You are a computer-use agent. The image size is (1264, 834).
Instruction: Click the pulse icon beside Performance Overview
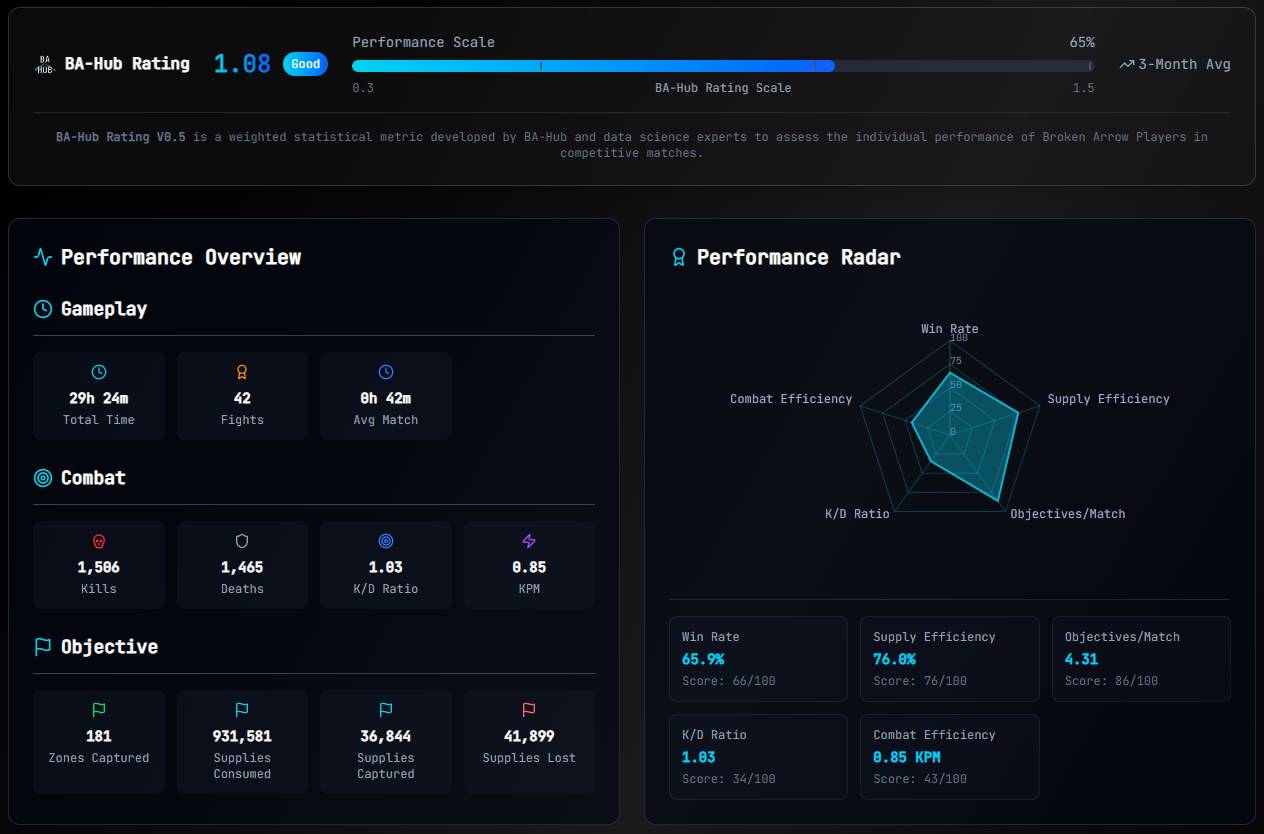pos(43,257)
